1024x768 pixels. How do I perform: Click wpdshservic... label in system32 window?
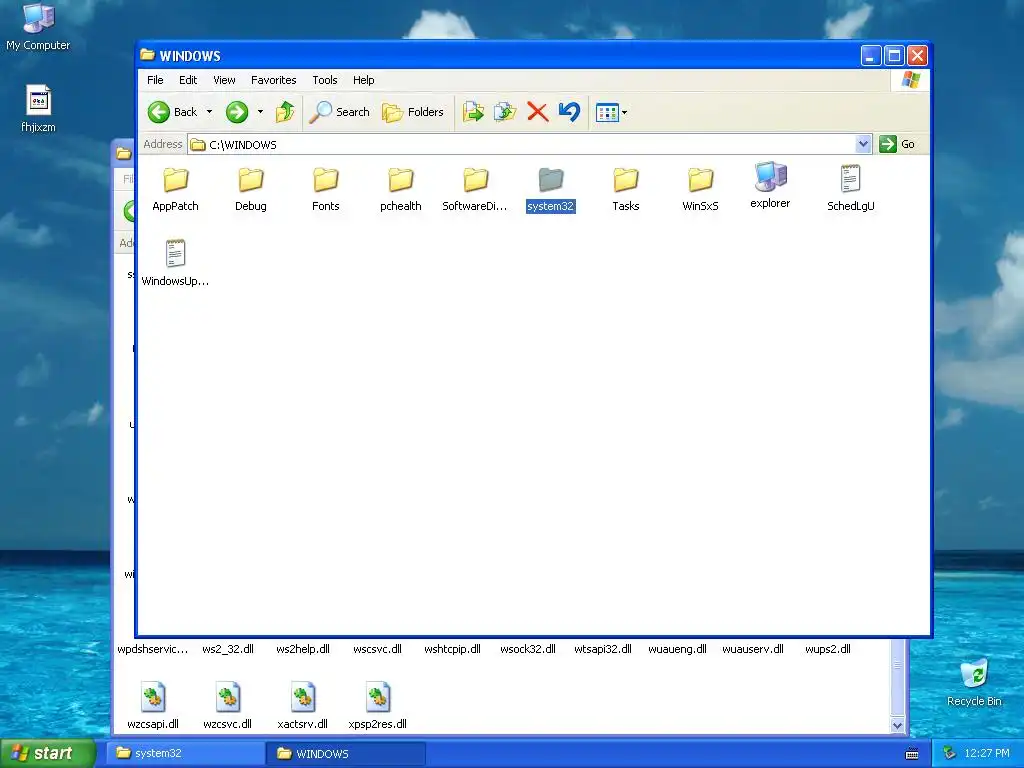(153, 649)
